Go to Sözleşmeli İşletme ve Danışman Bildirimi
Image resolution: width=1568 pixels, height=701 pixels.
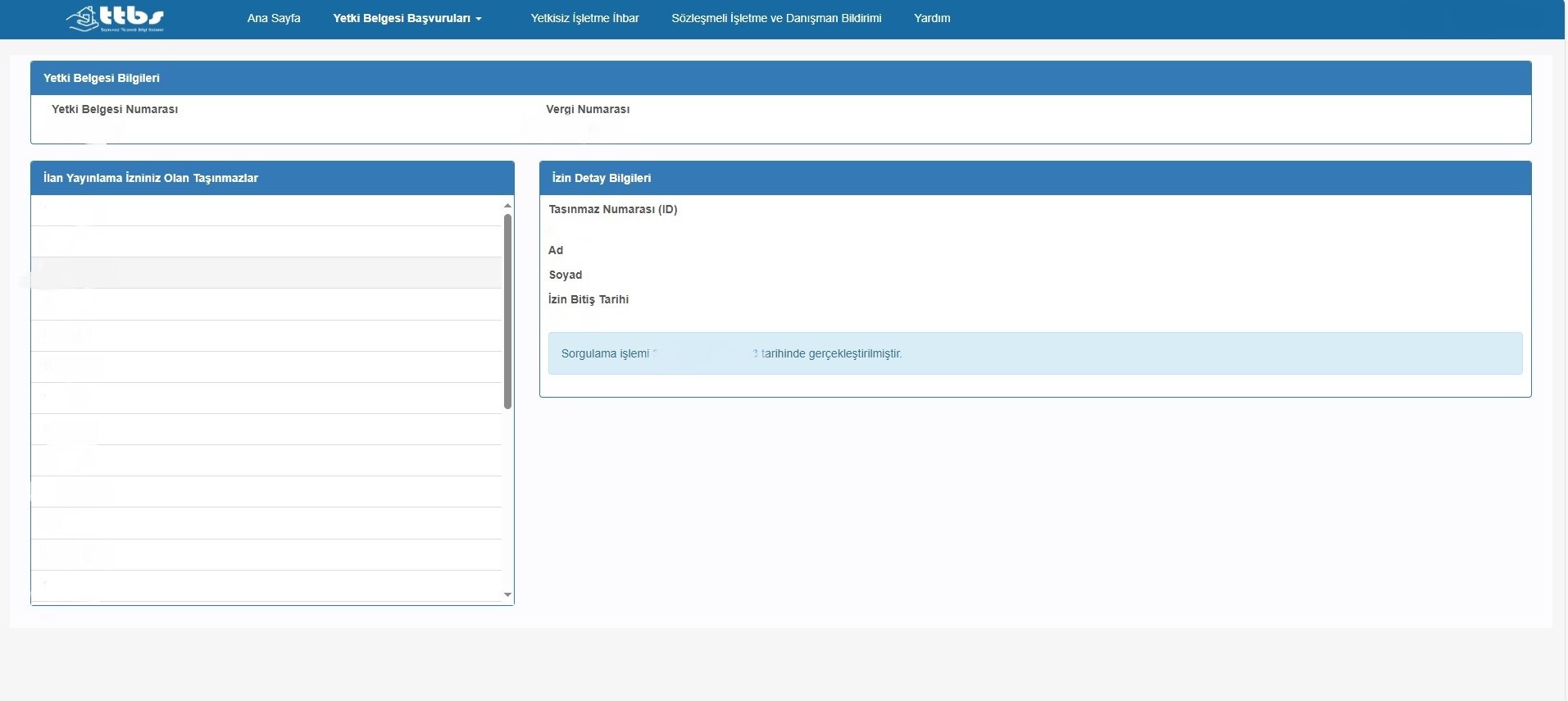[776, 18]
